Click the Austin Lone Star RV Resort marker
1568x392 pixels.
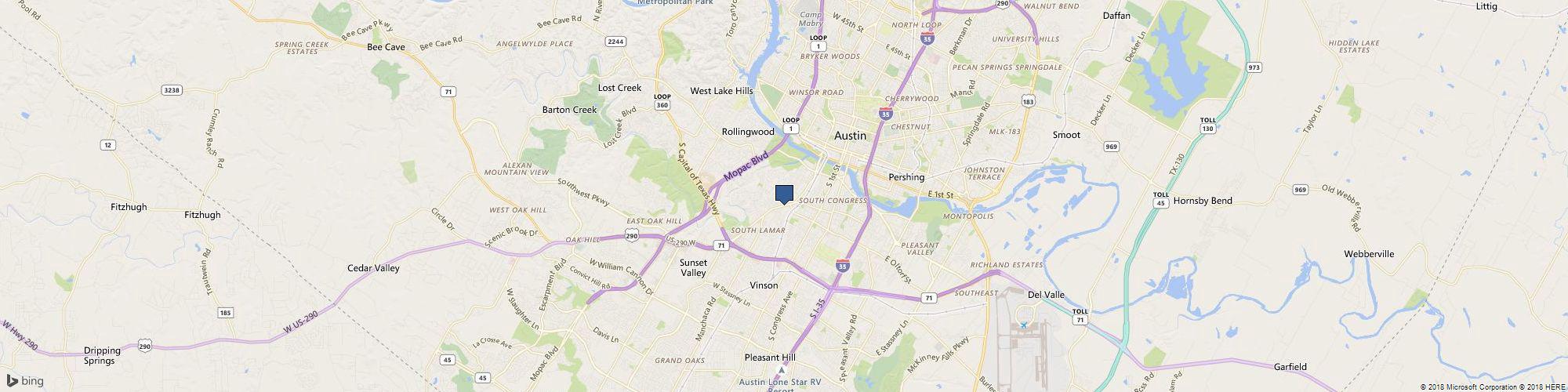(x=780, y=371)
